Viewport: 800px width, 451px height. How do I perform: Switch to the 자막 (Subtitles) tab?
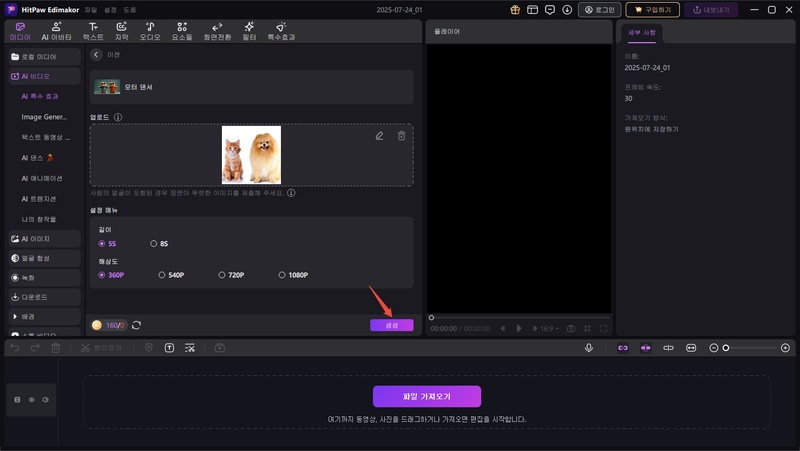(x=121, y=31)
